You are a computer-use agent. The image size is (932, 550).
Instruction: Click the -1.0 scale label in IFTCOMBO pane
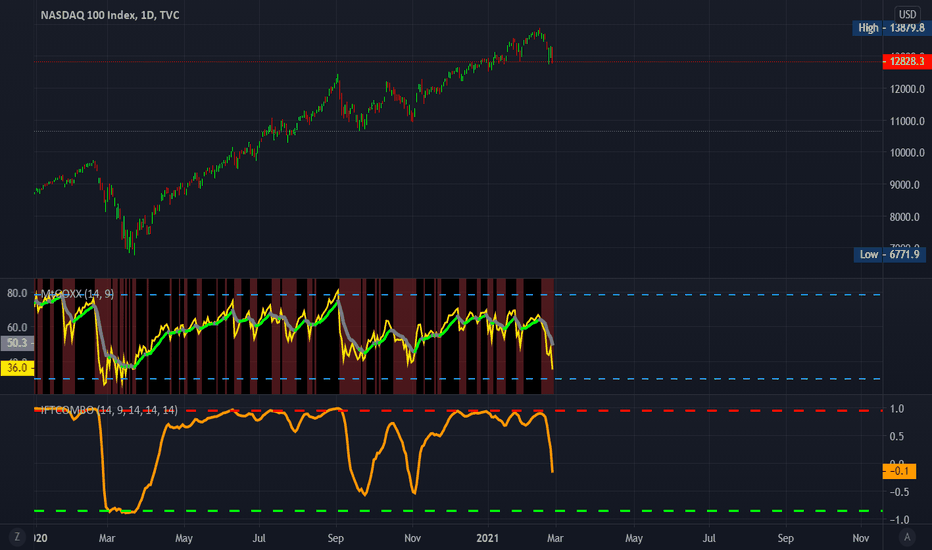(899, 520)
